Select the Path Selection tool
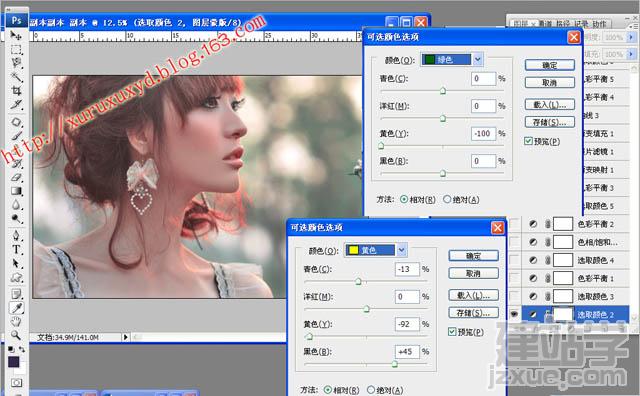 (x=16, y=263)
